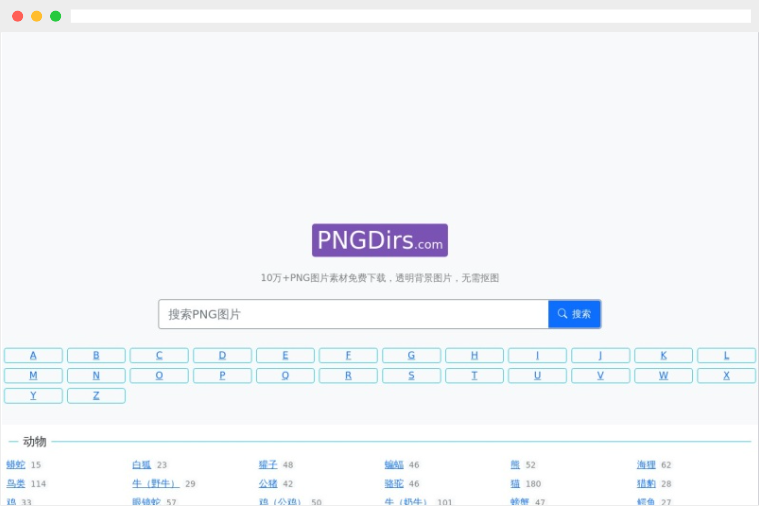Click the search magnifier button 搜索
Image resolution: width=759 pixels, height=506 pixels.
click(x=574, y=314)
